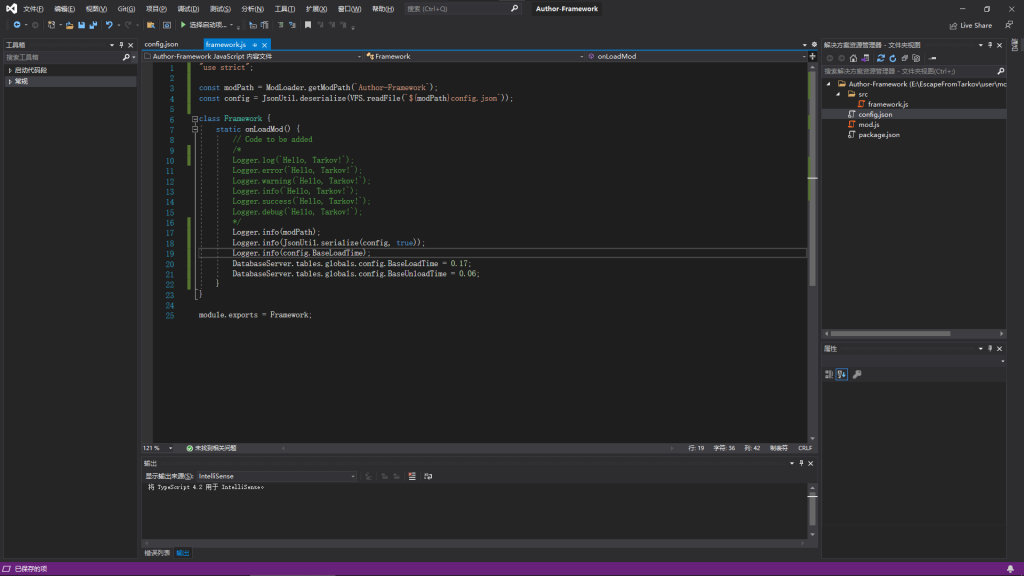Screen dimensions: 1024x576
Task: Click the top search box (Ctrl+Q)
Action: 462,9
